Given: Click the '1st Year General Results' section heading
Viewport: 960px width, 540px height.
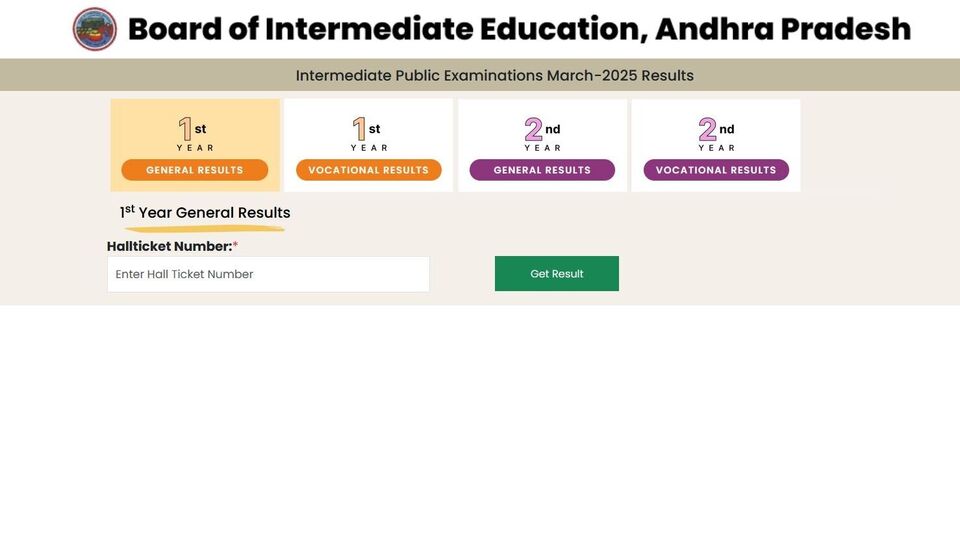Looking at the screenshot, I should (205, 212).
